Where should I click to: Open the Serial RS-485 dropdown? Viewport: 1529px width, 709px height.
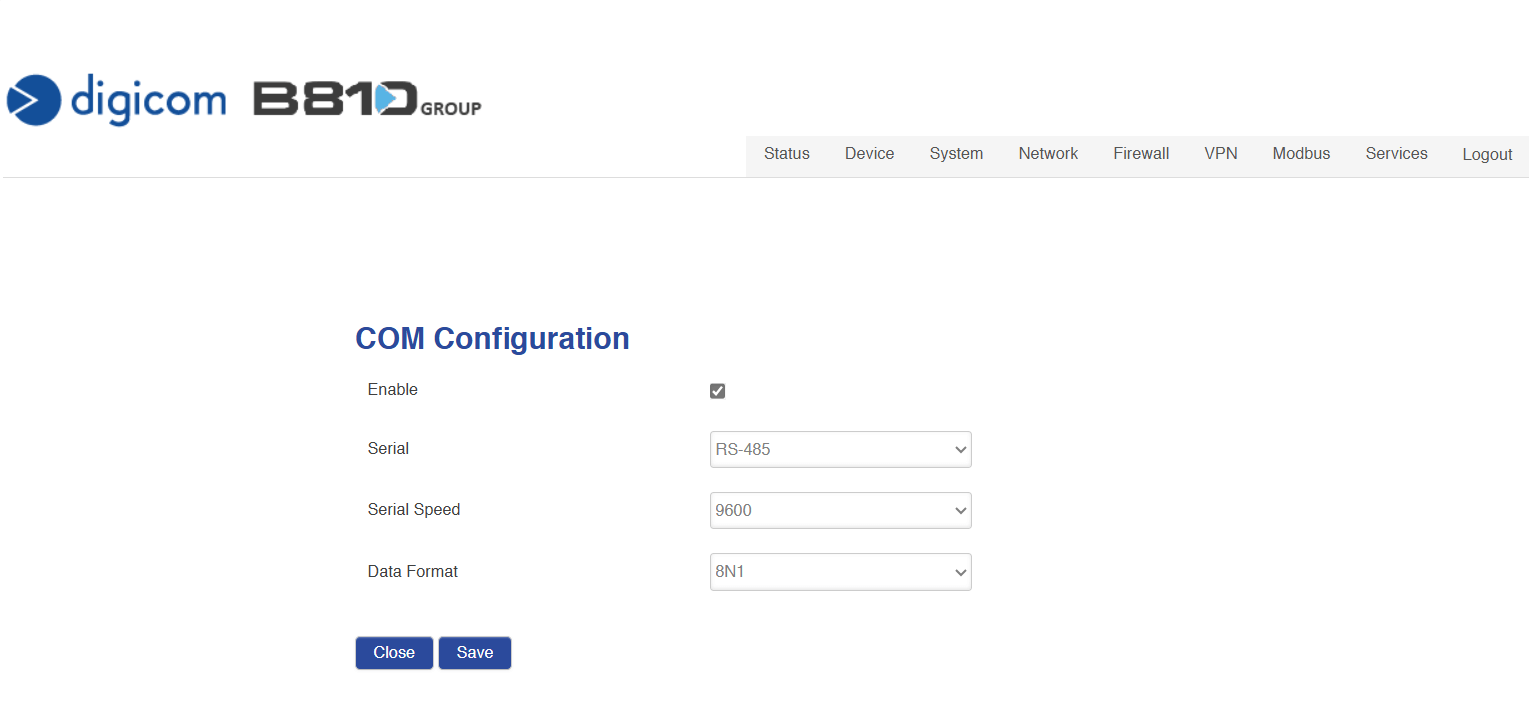840,450
